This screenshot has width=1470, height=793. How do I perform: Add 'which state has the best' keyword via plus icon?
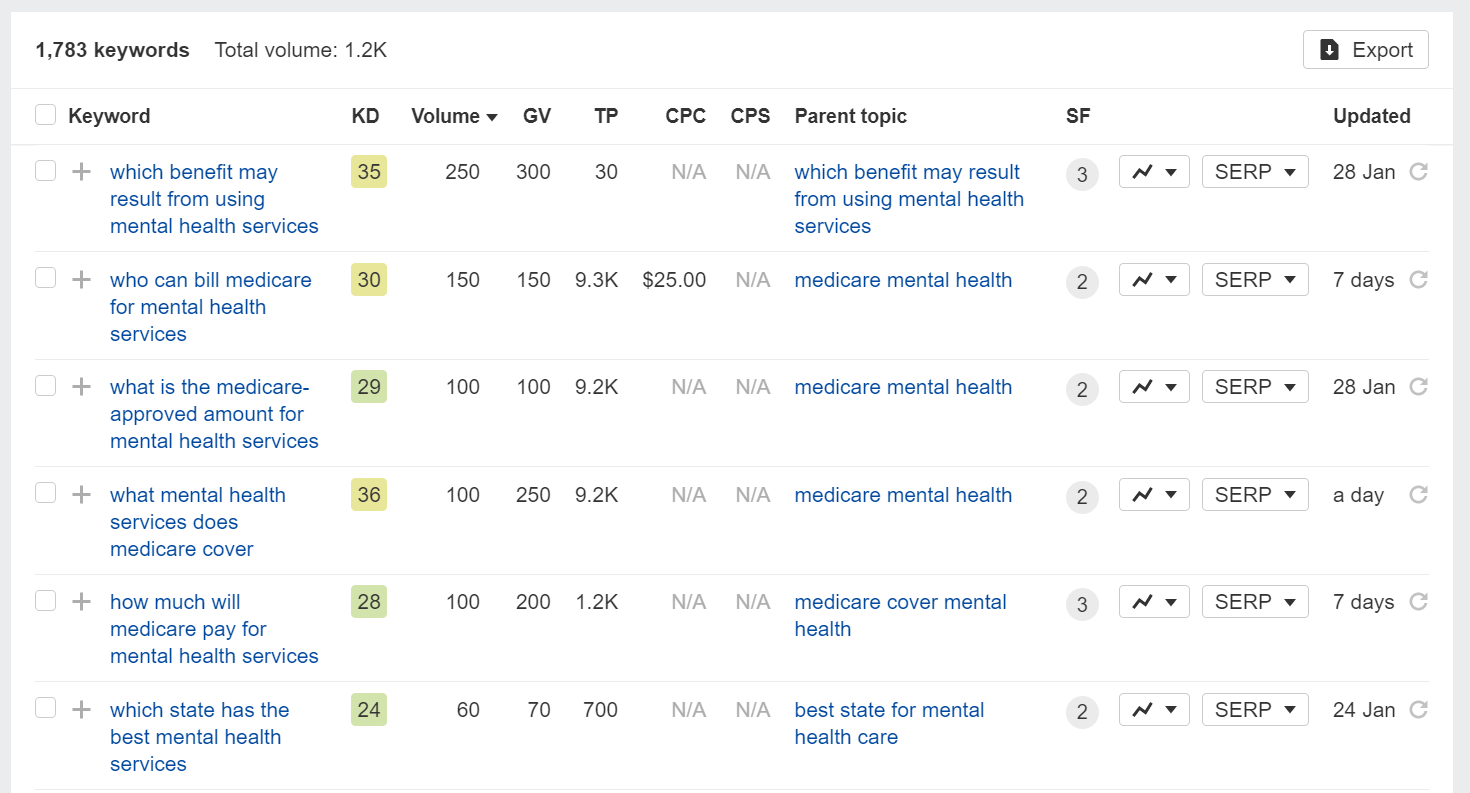click(x=81, y=710)
